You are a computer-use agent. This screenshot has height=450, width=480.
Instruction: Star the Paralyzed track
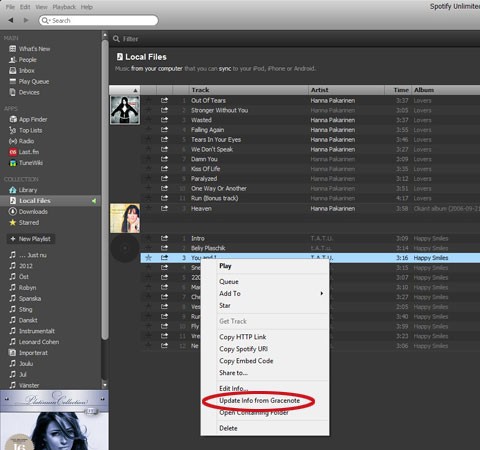coord(149,179)
